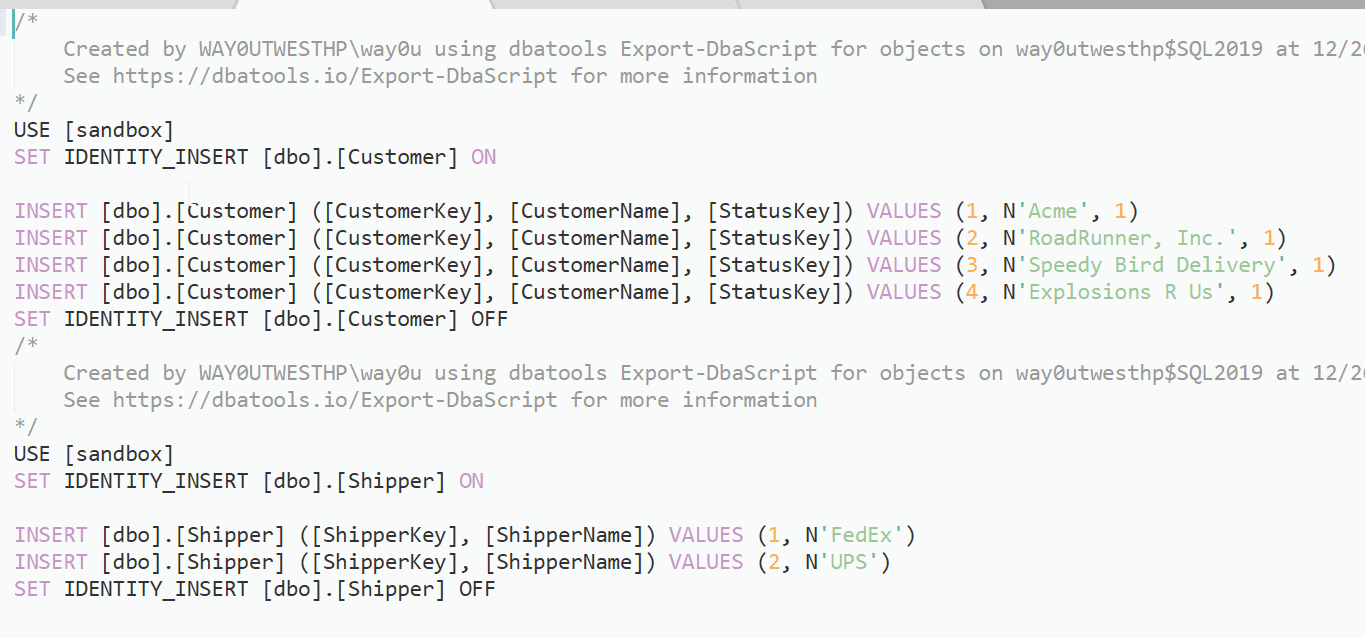The width and height of the screenshot is (1365, 638).
Task: Click the first USE [sandbox] statement
Action: [x=94, y=130]
